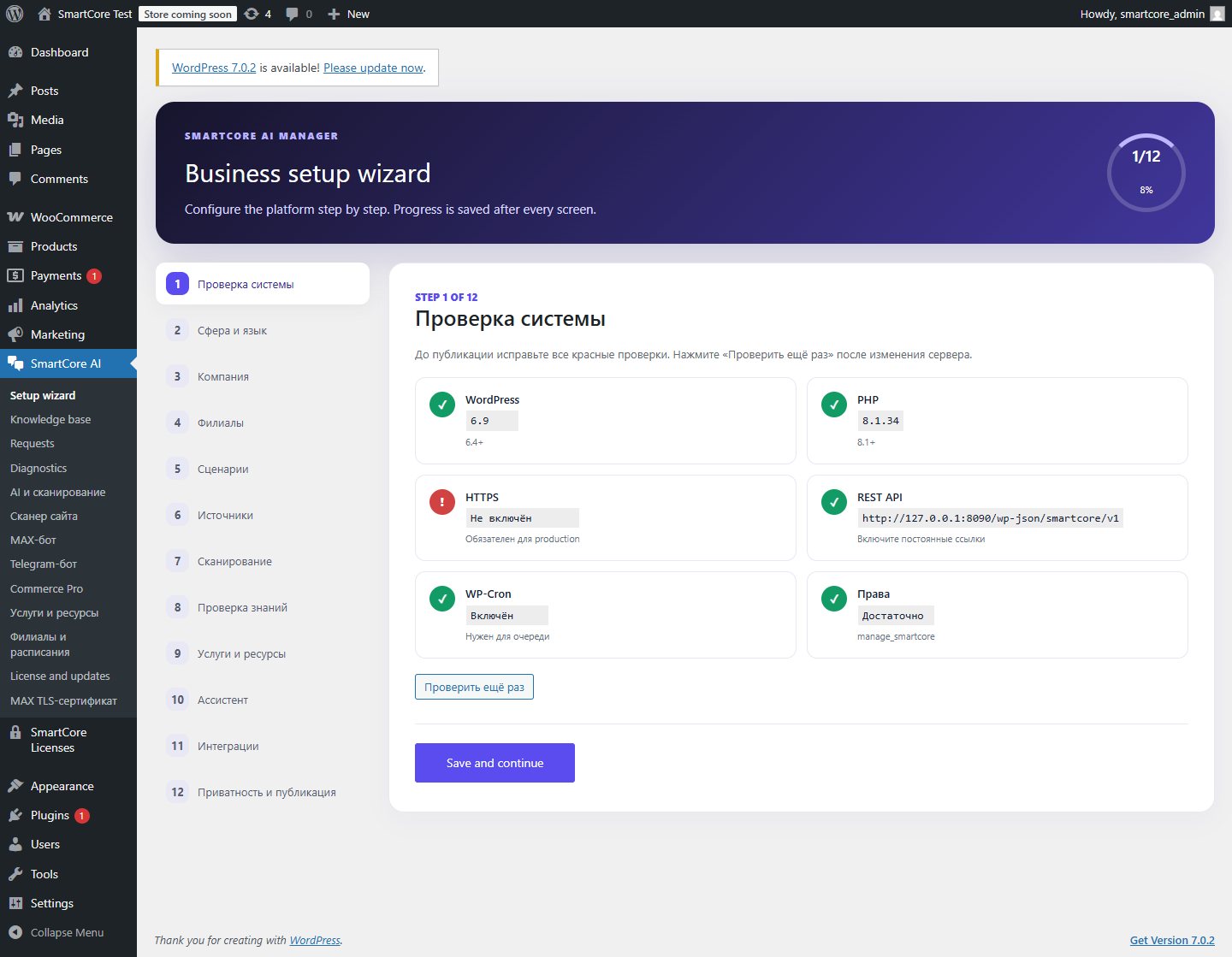This screenshot has width=1232, height=957.
Task: Click the Howdy, smartcore_admin account text
Action: (x=1142, y=14)
